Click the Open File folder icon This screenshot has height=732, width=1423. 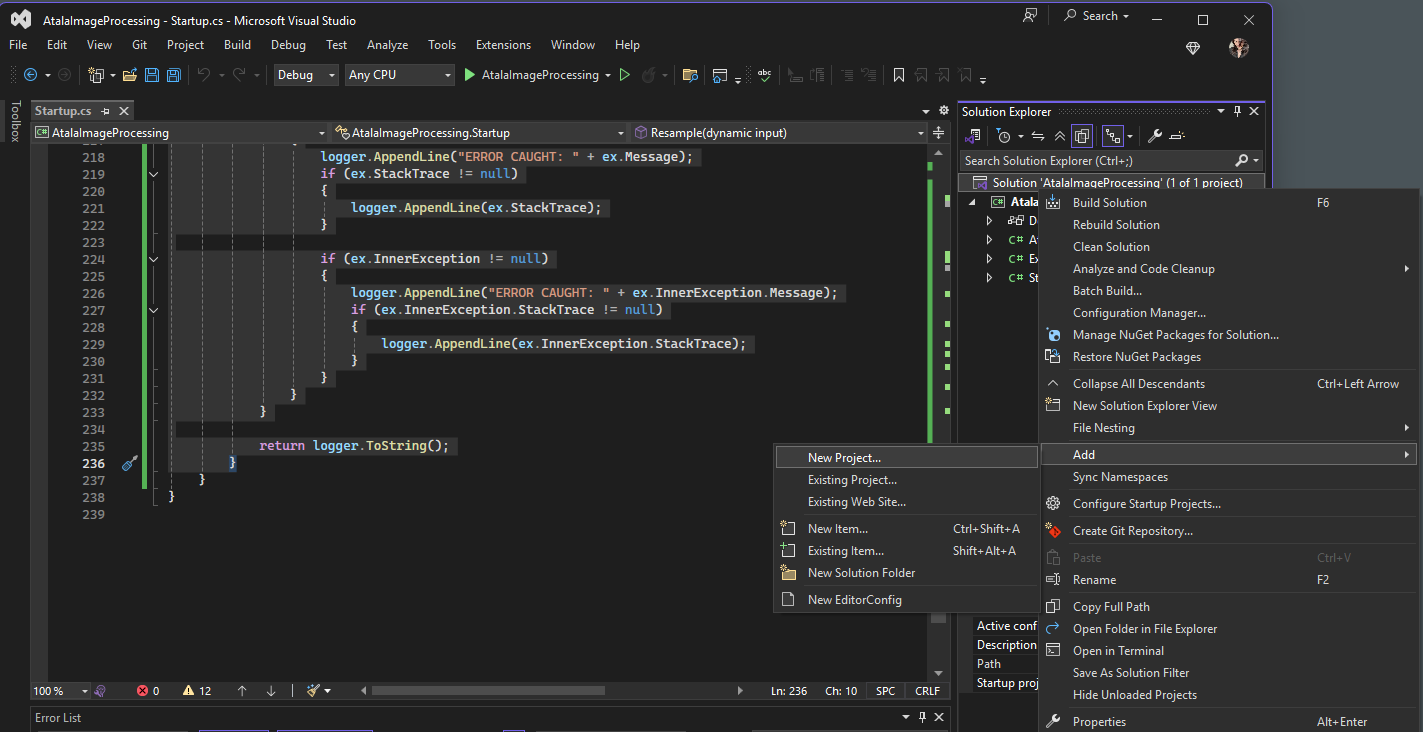(x=131, y=75)
